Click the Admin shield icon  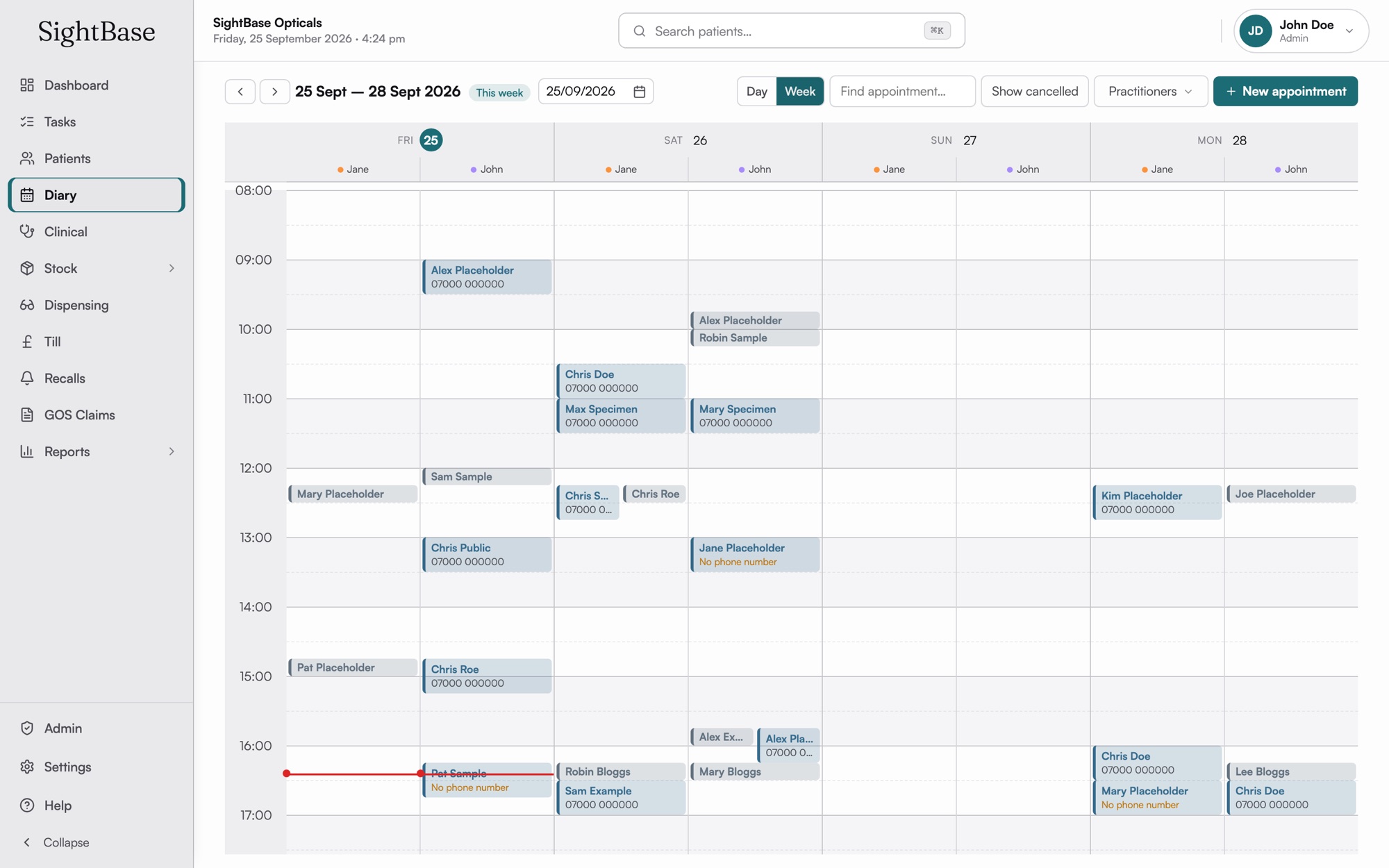[27, 728]
